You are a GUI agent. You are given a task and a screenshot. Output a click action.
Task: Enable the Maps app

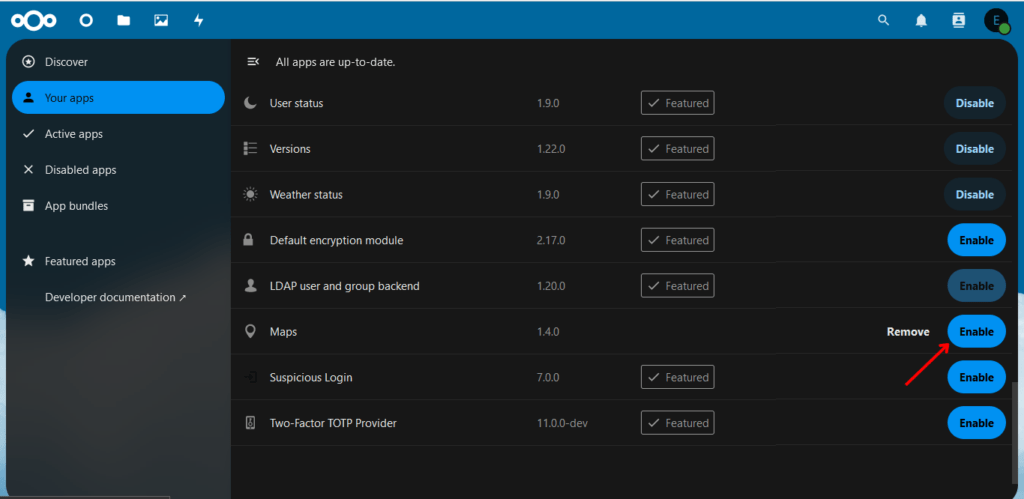pos(976,332)
